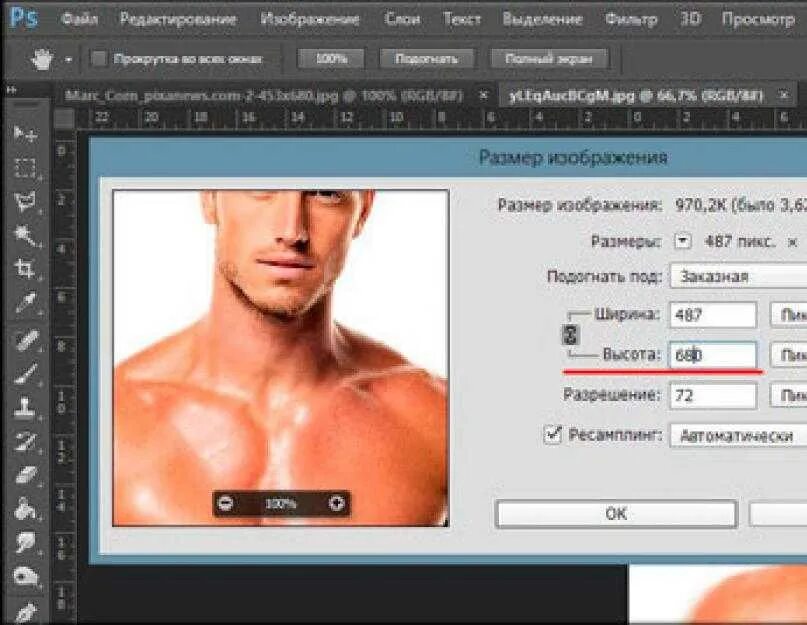Open the Текст menu
The height and width of the screenshot is (625, 807).
(462, 20)
